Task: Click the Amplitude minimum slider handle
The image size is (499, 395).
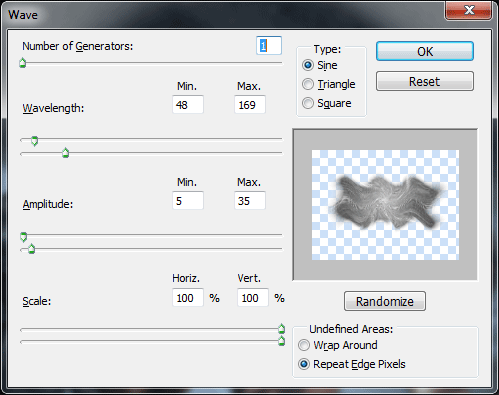Action: [x=23, y=237]
